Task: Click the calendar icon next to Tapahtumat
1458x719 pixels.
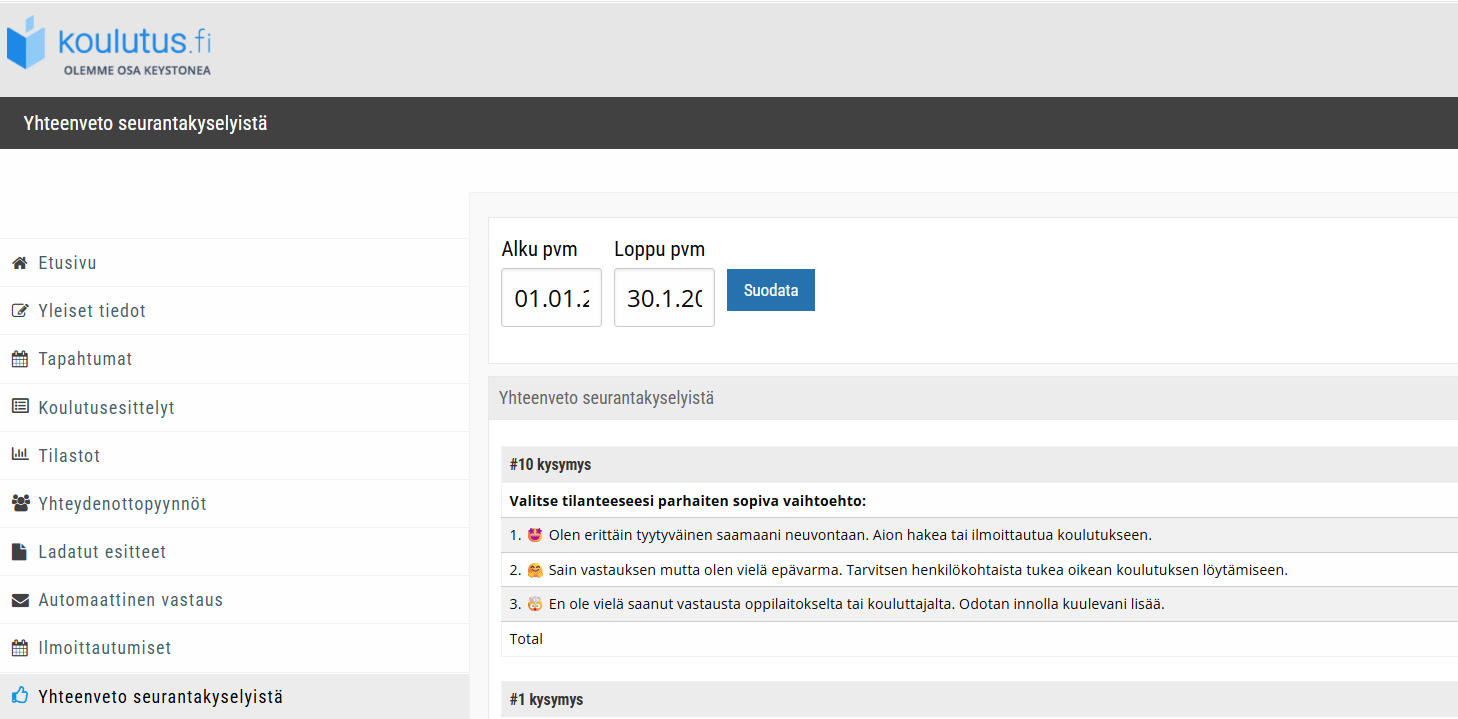Action: pyautogui.click(x=19, y=359)
